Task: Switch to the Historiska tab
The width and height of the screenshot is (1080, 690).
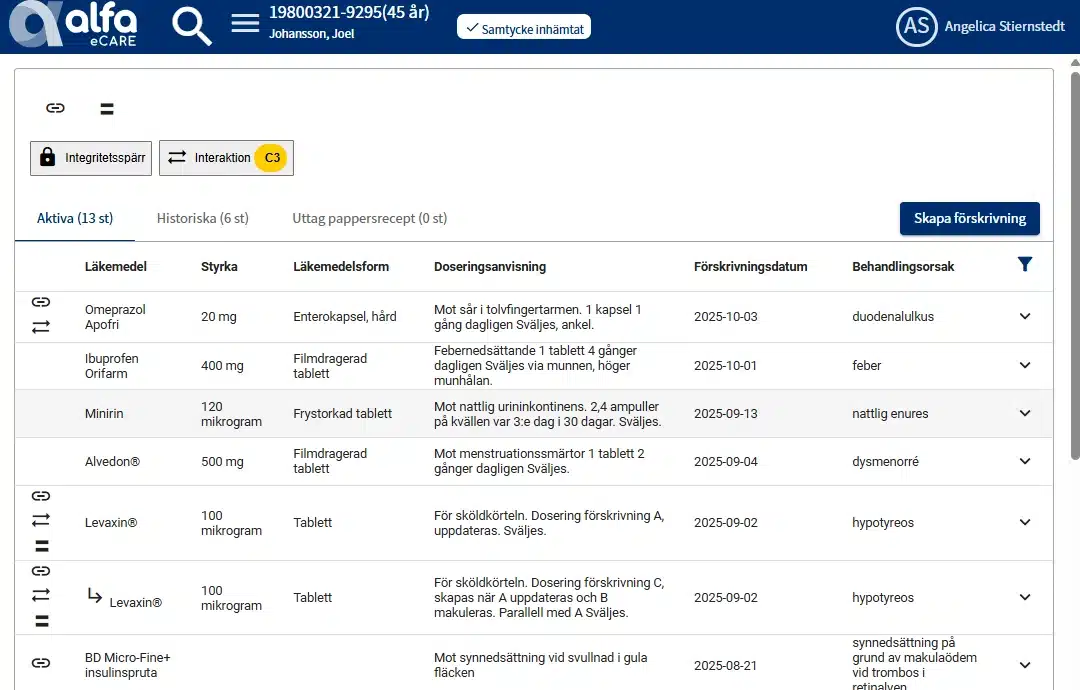Action: 202,218
